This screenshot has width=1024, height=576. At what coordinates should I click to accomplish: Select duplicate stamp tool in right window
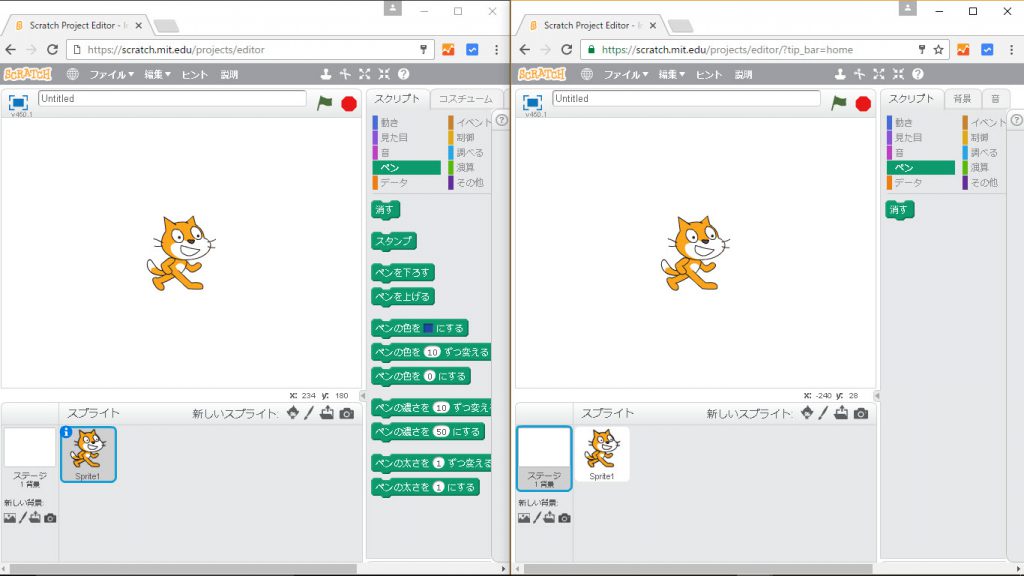tap(840, 74)
